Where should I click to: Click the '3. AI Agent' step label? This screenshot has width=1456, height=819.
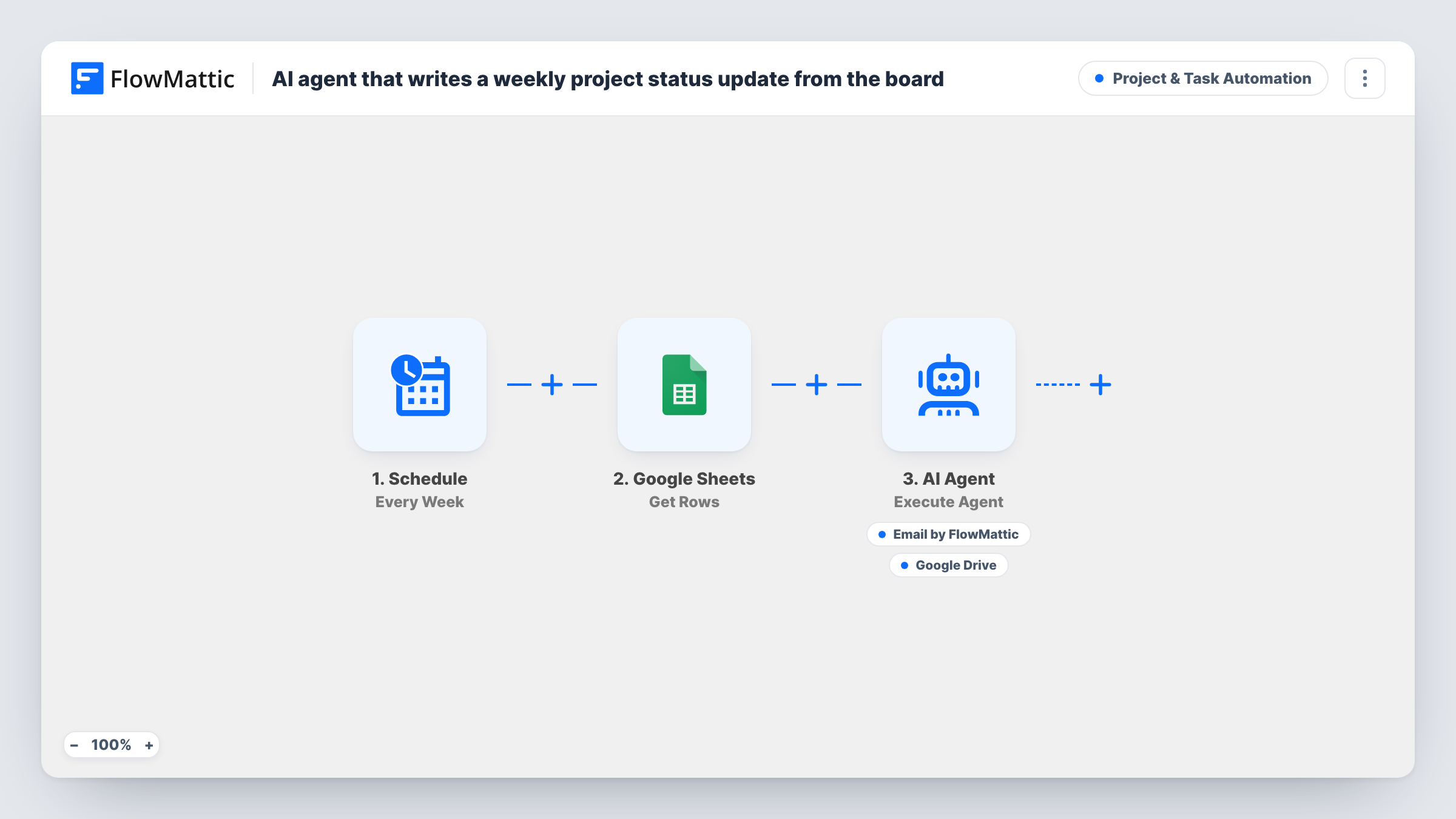click(949, 479)
